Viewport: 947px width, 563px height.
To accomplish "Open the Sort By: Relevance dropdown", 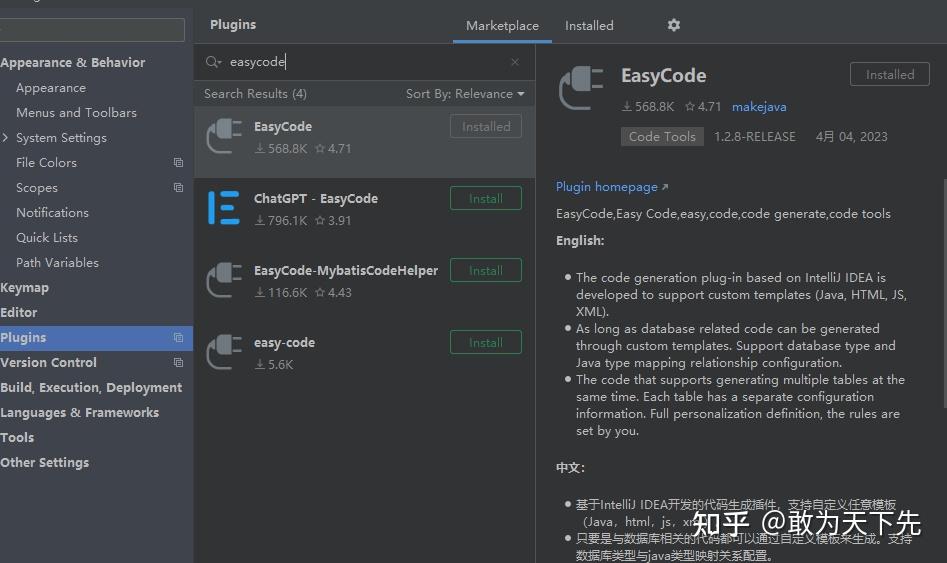I will click(465, 94).
